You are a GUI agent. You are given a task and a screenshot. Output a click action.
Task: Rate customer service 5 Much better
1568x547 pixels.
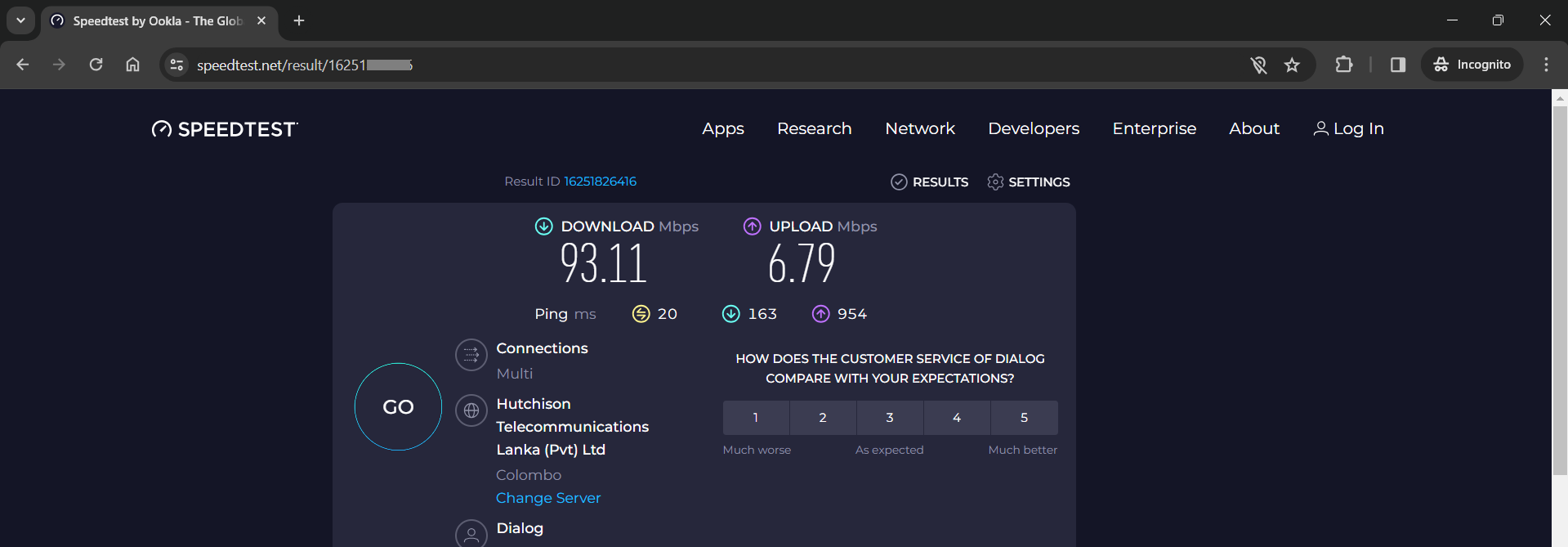(1025, 418)
